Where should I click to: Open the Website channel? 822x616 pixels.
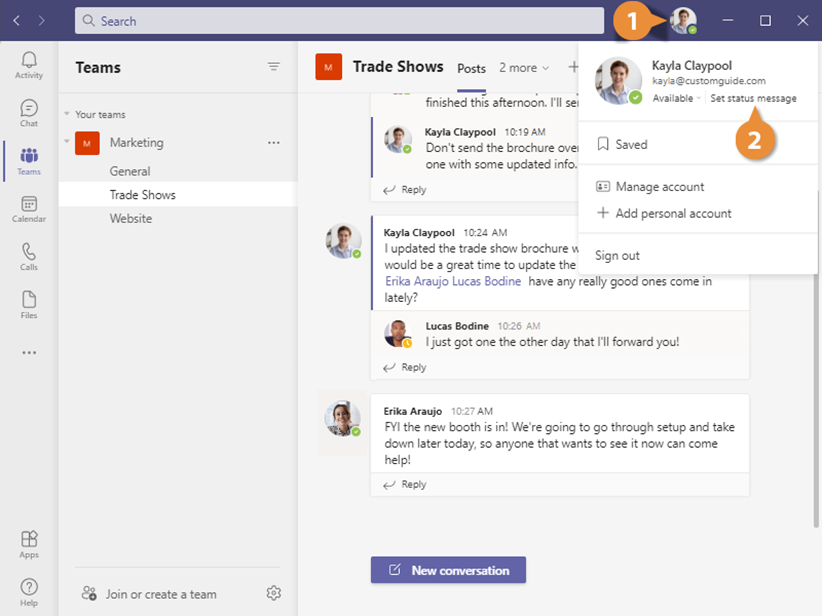131,218
